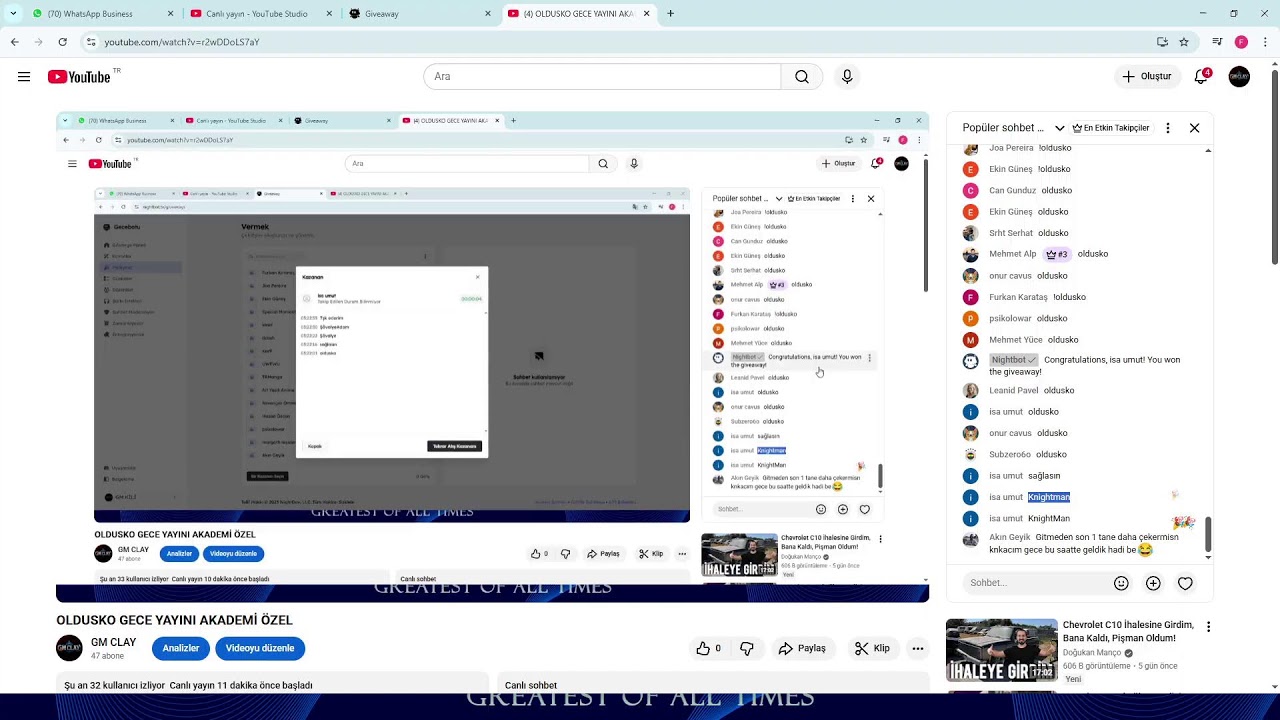Click the live chat scrollbar thumb
The height and width of the screenshot is (720, 1280).
point(1208,535)
